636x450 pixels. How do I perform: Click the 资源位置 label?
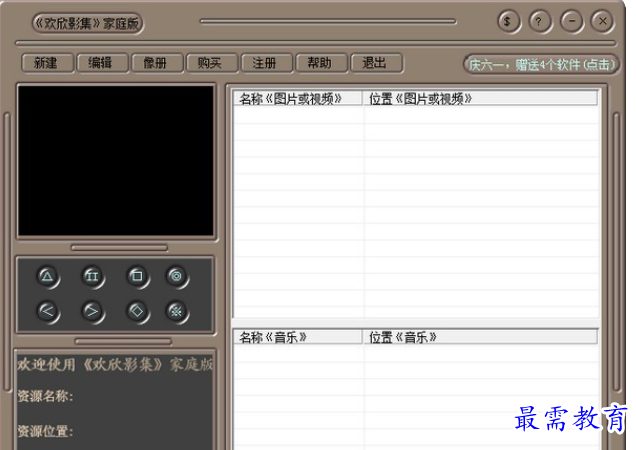coord(45,431)
